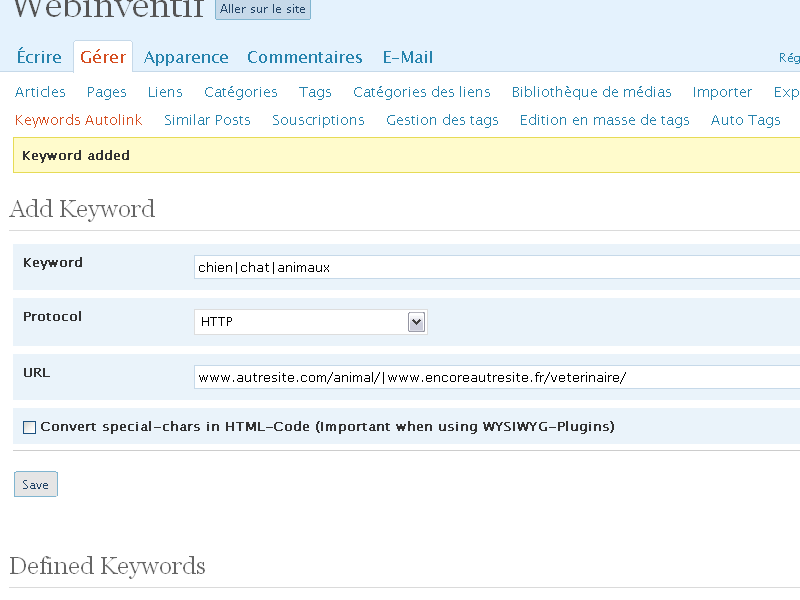The width and height of the screenshot is (800, 600).
Task: Save the new keyword
Action: click(35, 484)
